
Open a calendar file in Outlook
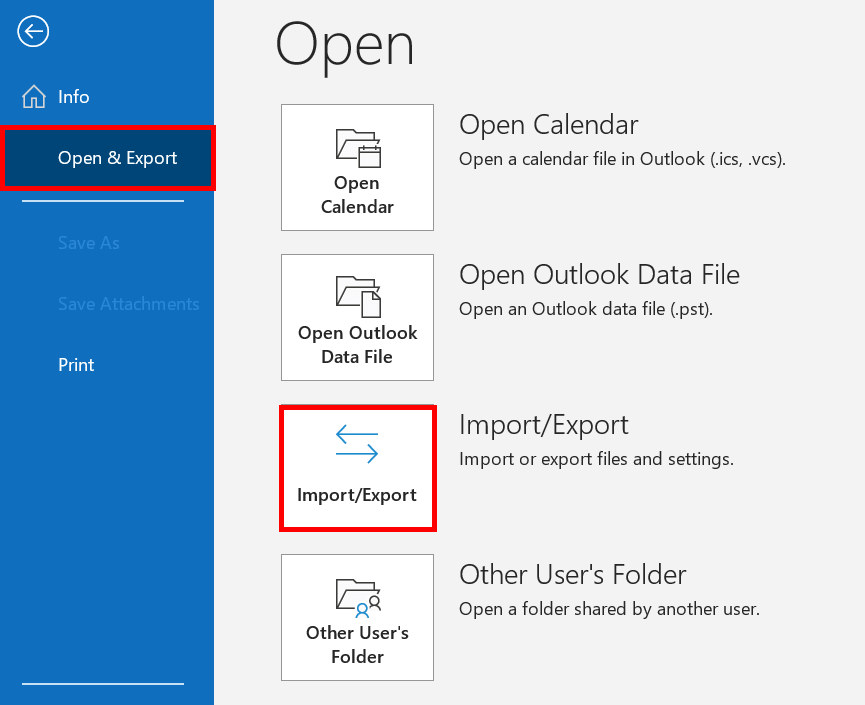[357, 167]
